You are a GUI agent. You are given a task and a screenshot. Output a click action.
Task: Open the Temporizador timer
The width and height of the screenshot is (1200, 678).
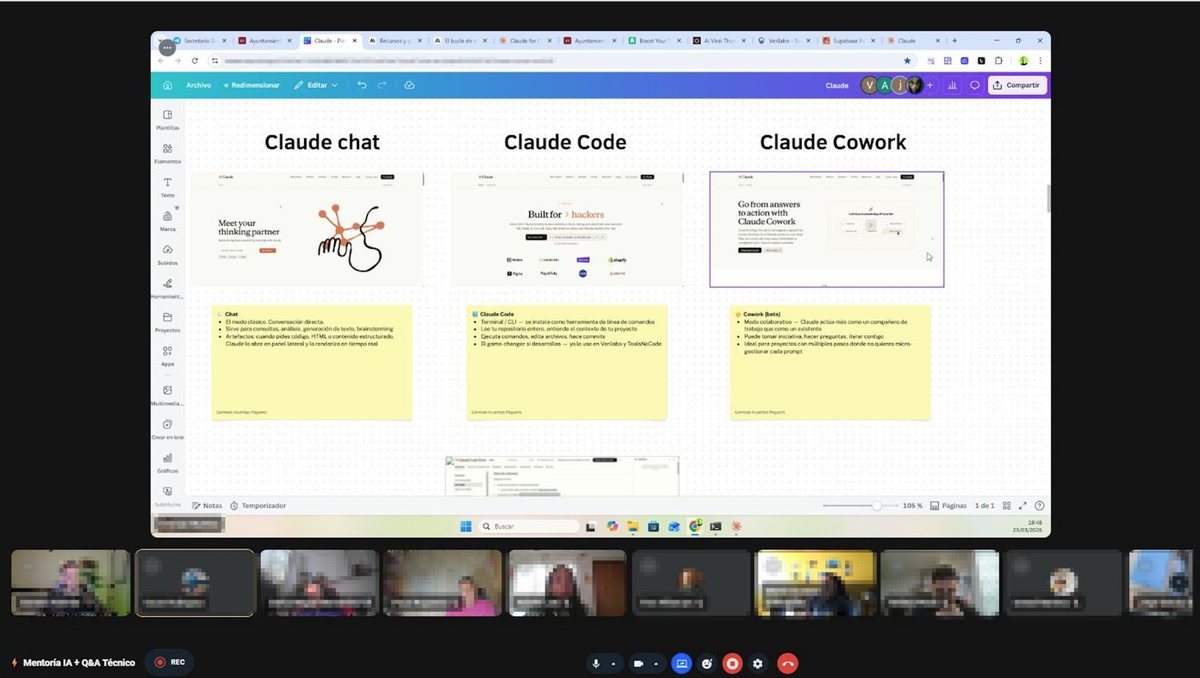[258, 506]
